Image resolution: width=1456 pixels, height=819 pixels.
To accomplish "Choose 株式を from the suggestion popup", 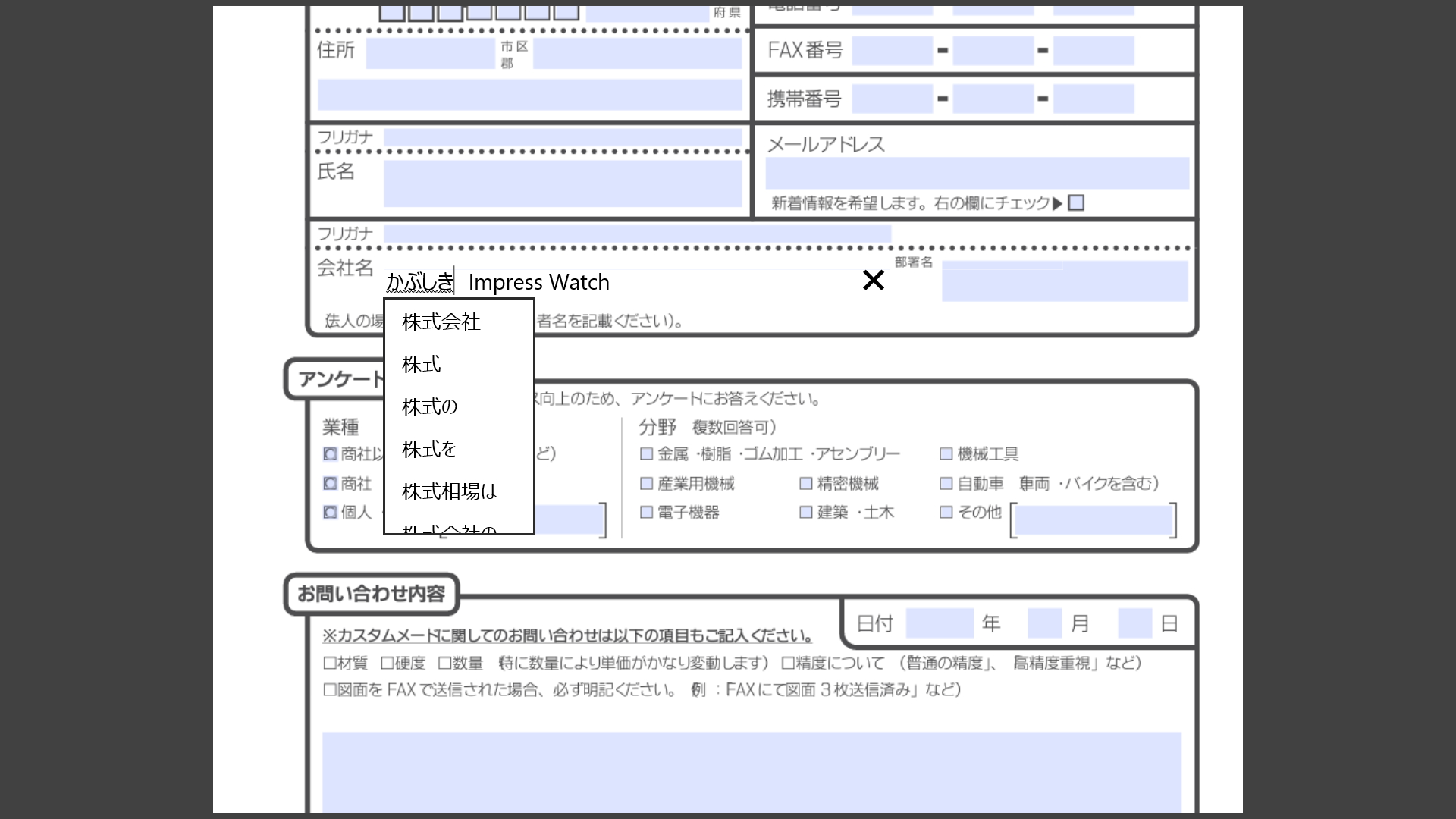I will pyautogui.click(x=428, y=449).
